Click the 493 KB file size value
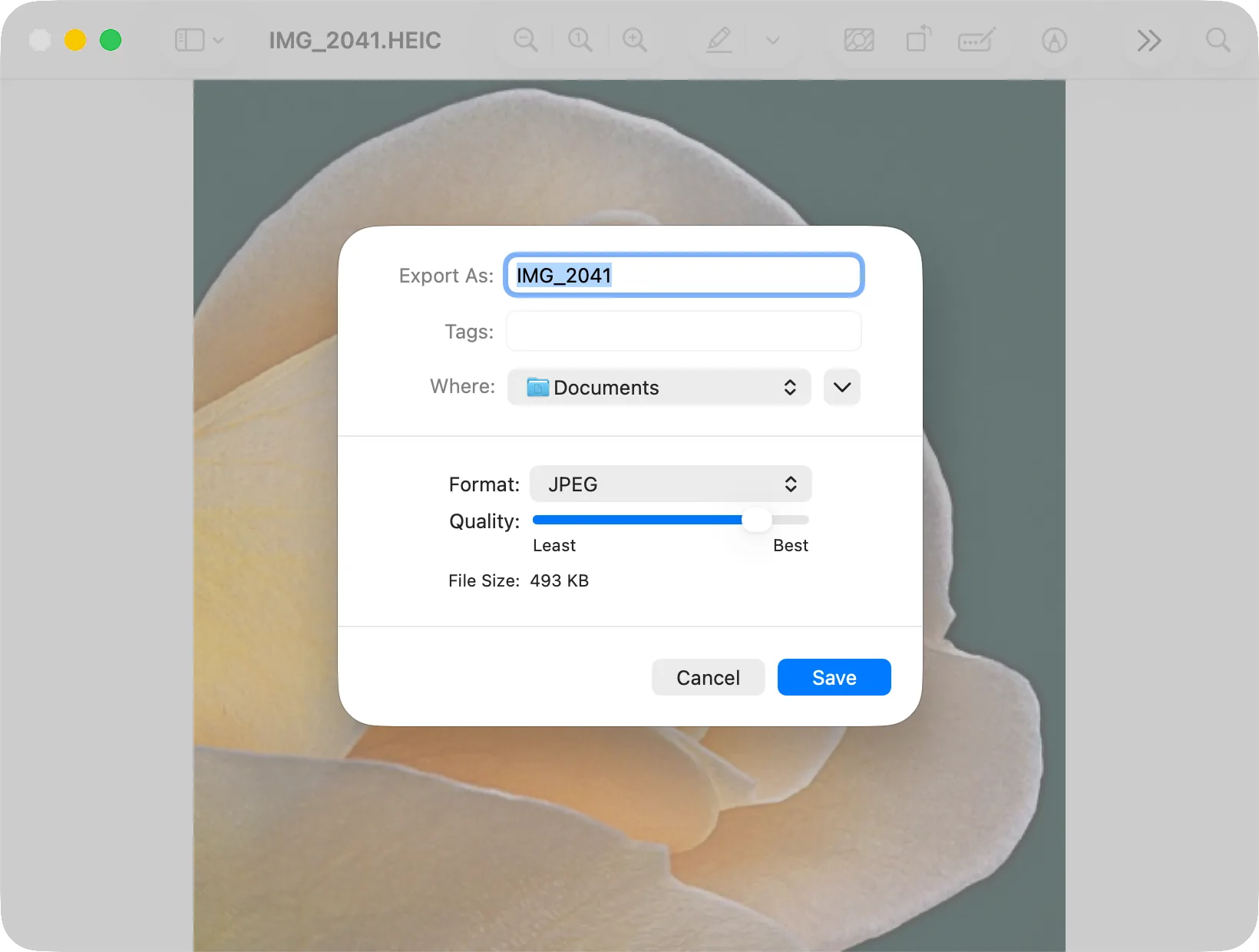This screenshot has height=952, width=1259. click(560, 580)
